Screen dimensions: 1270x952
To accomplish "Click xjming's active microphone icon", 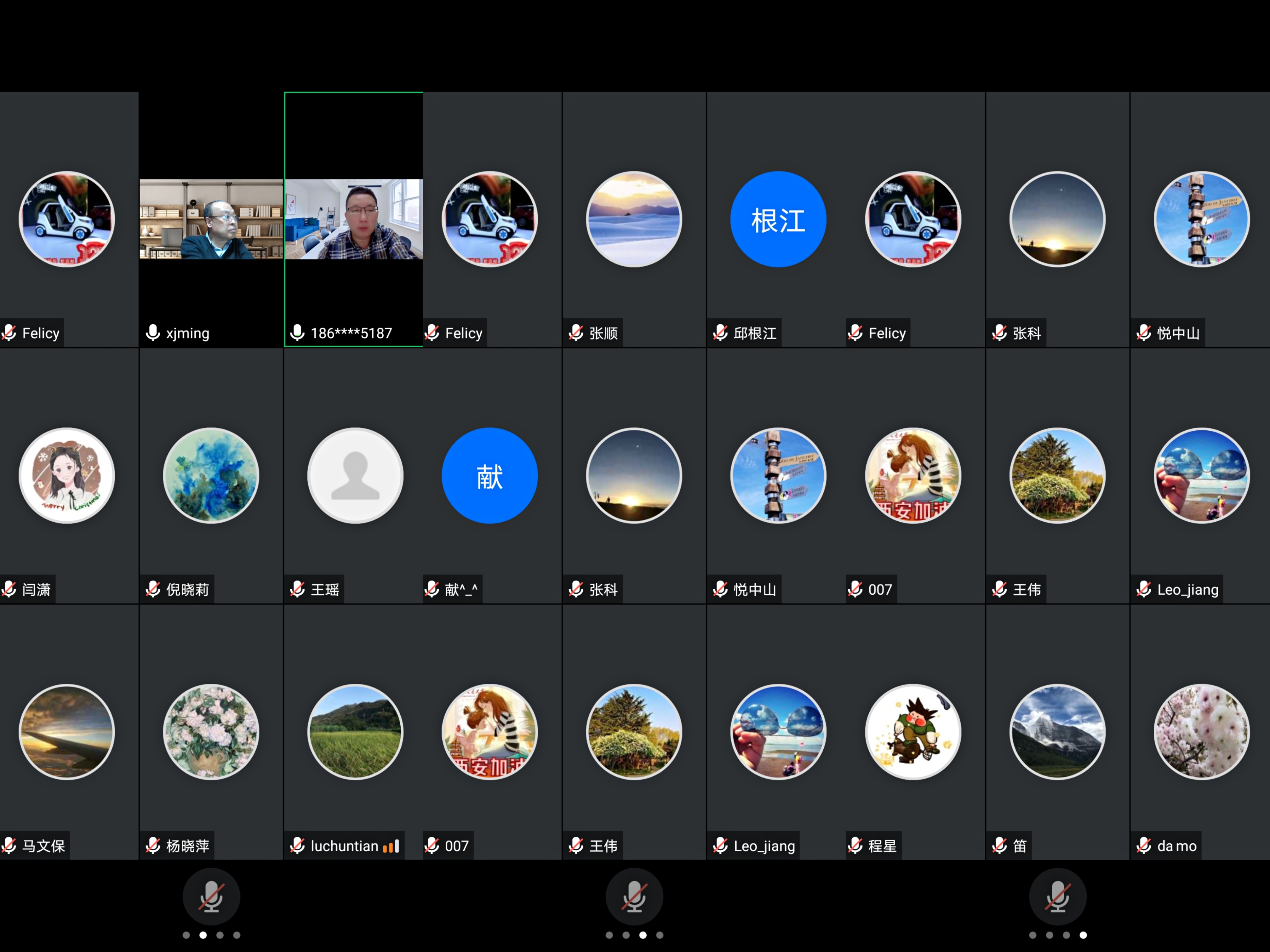I will click(x=153, y=333).
